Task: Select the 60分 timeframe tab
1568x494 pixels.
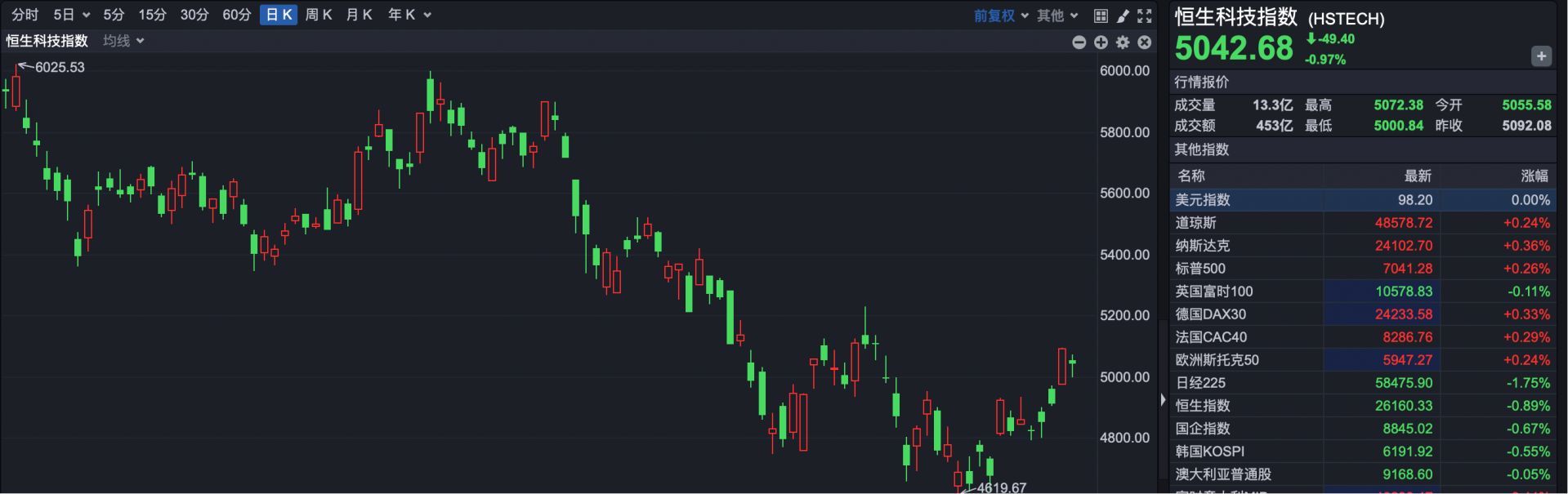Action: pyautogui.click(x=236, y=15)
